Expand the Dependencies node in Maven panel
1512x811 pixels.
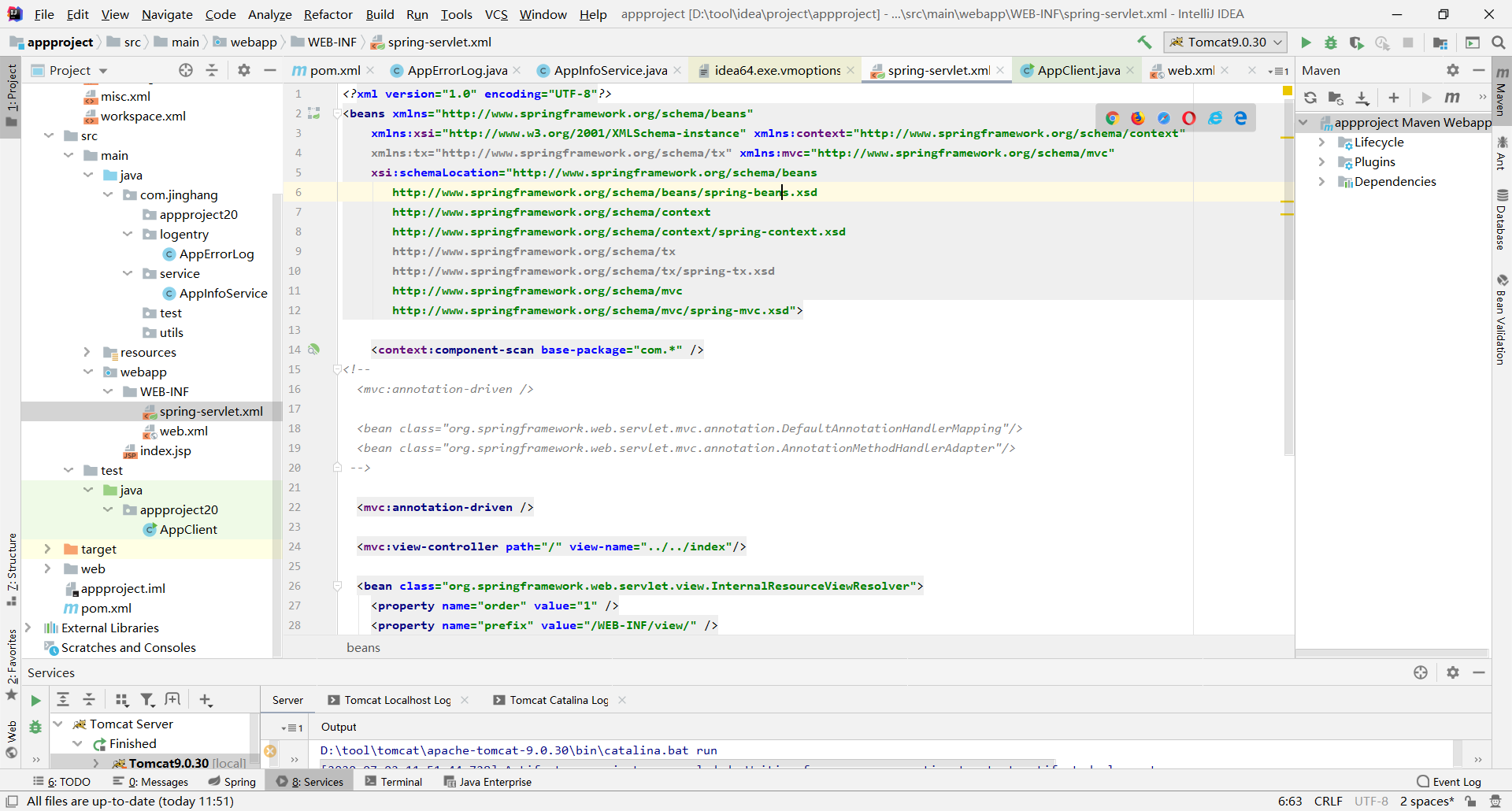click(x=1323, y=181)
